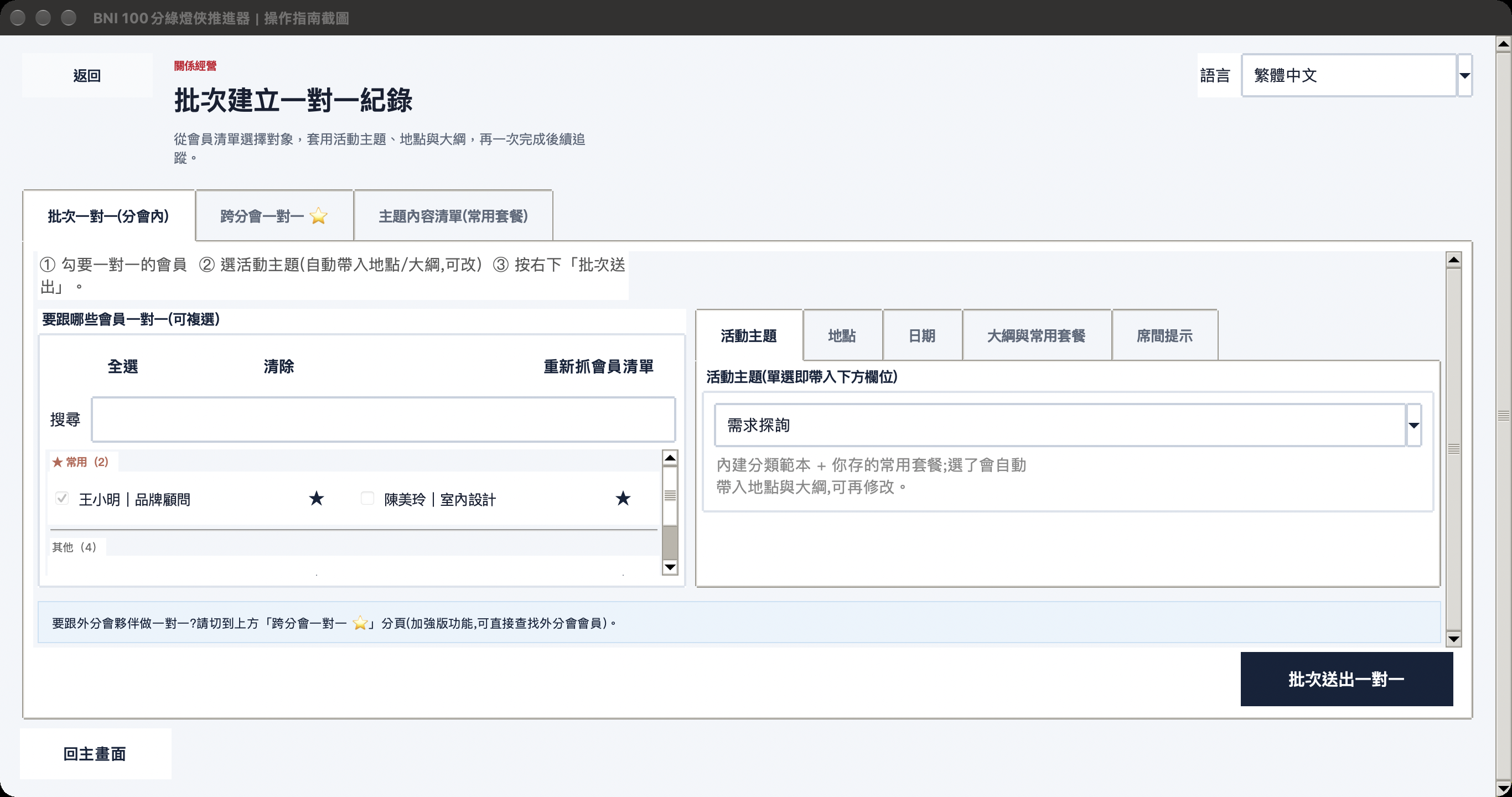Click 全選 to select all members
Viewport: 1512px width, 797px height.
click(123, 367)
